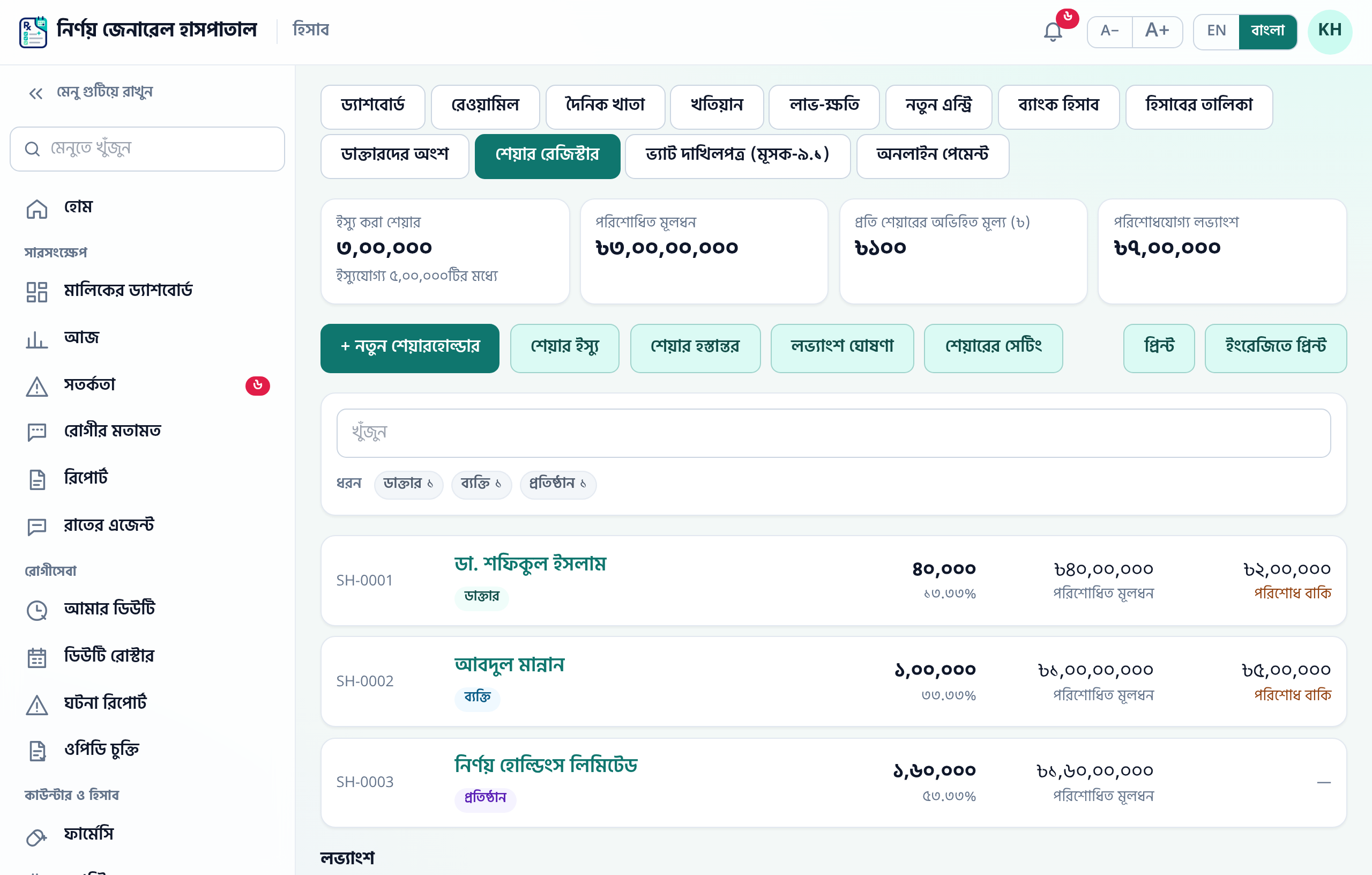Open মালিকের ড্যাশবোর্ড grid icon

(37, 292)
